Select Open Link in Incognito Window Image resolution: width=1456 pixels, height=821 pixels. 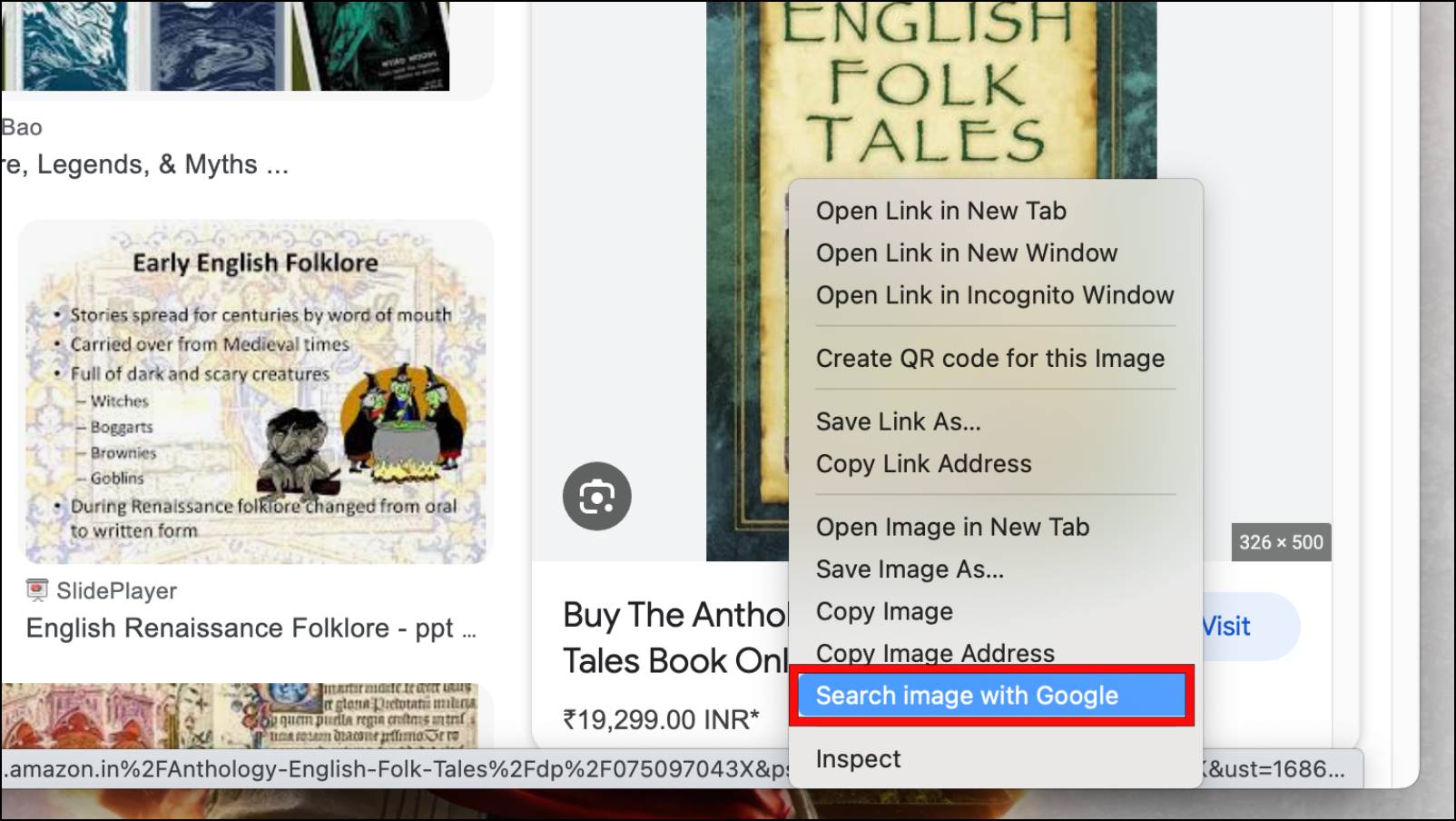[994, 295]
